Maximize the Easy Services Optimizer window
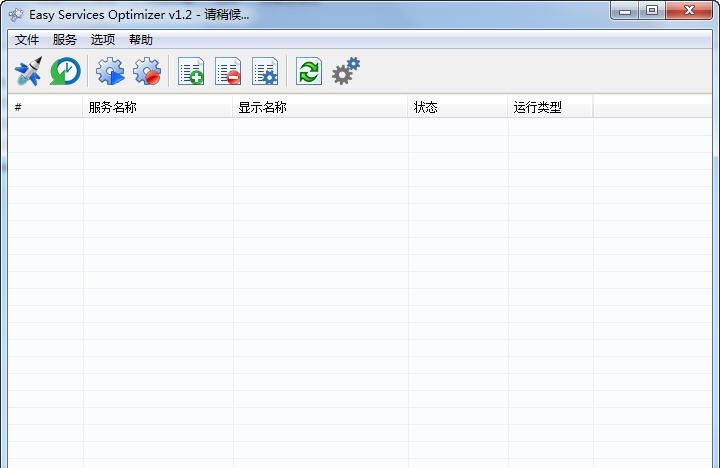 [652, 11]
